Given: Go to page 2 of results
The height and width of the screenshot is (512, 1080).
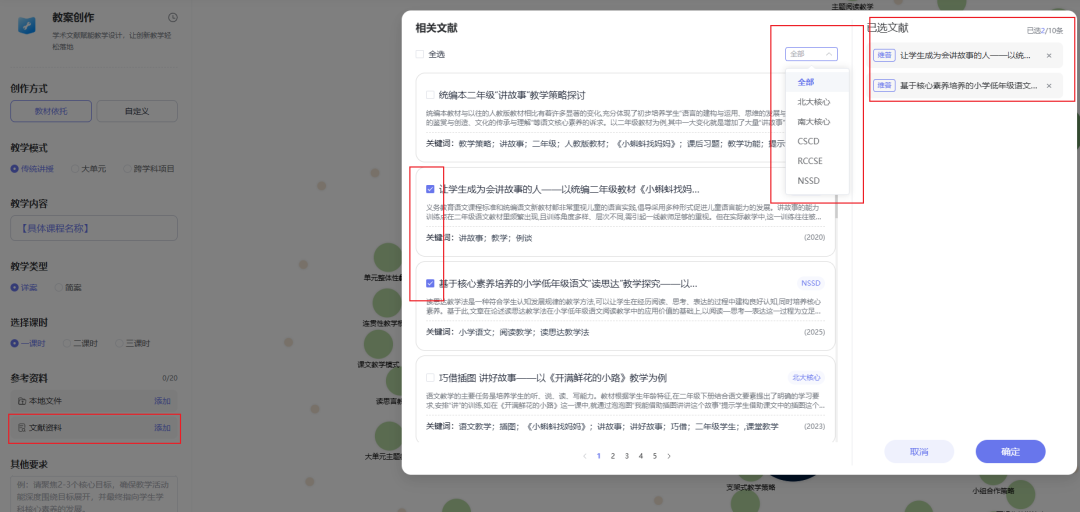Looking at the screenshot, I should click(x=613, y=455).
